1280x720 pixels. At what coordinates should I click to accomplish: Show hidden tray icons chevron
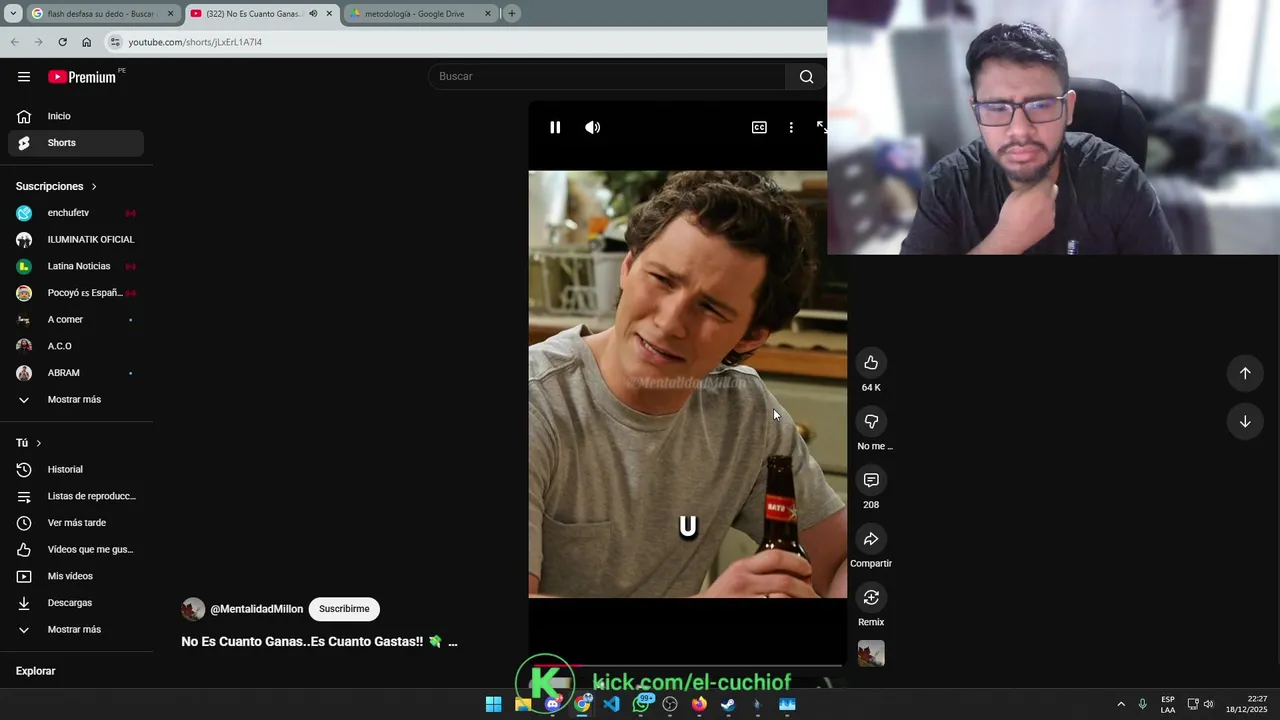tap(1121, 704)
